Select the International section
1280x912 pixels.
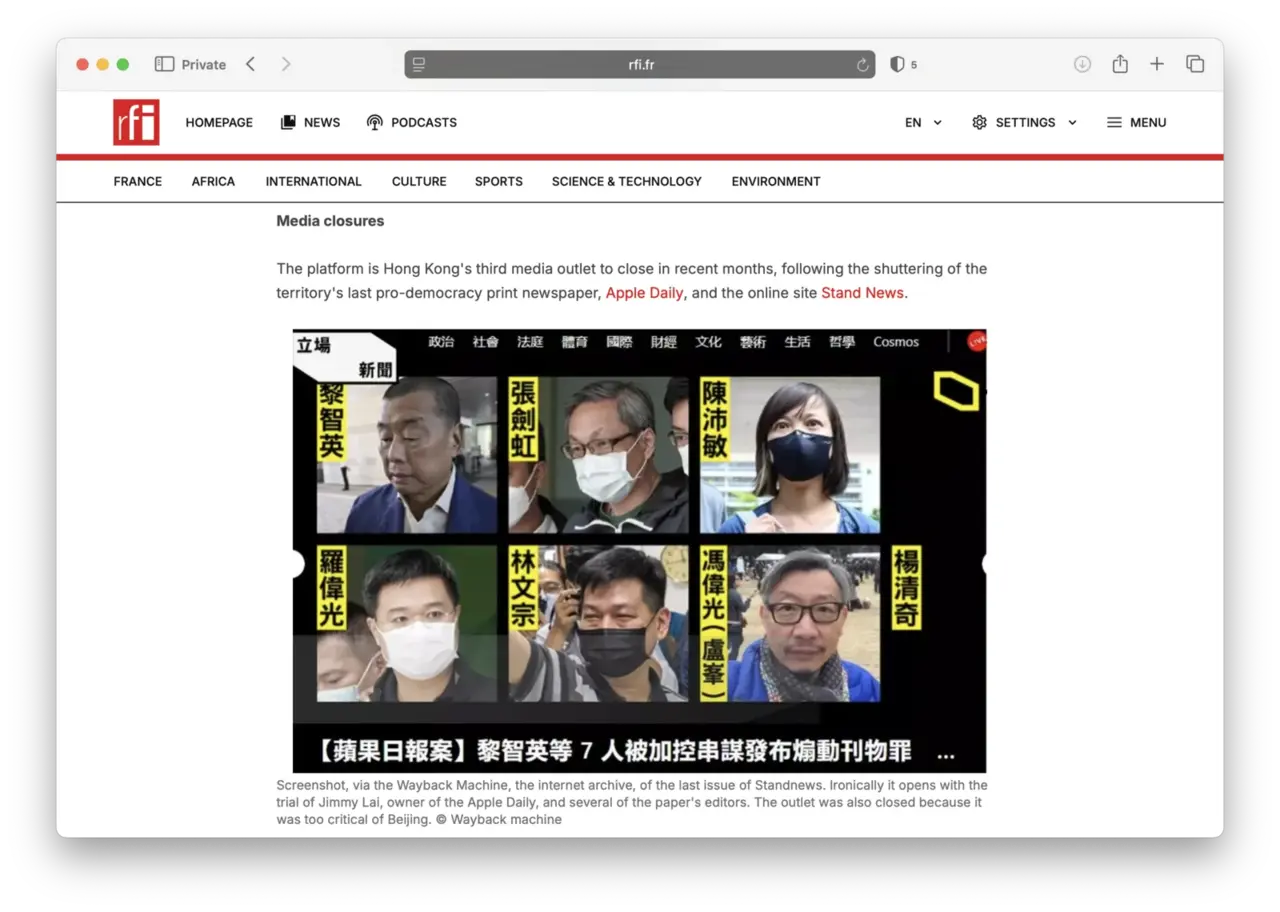[313, 181]
